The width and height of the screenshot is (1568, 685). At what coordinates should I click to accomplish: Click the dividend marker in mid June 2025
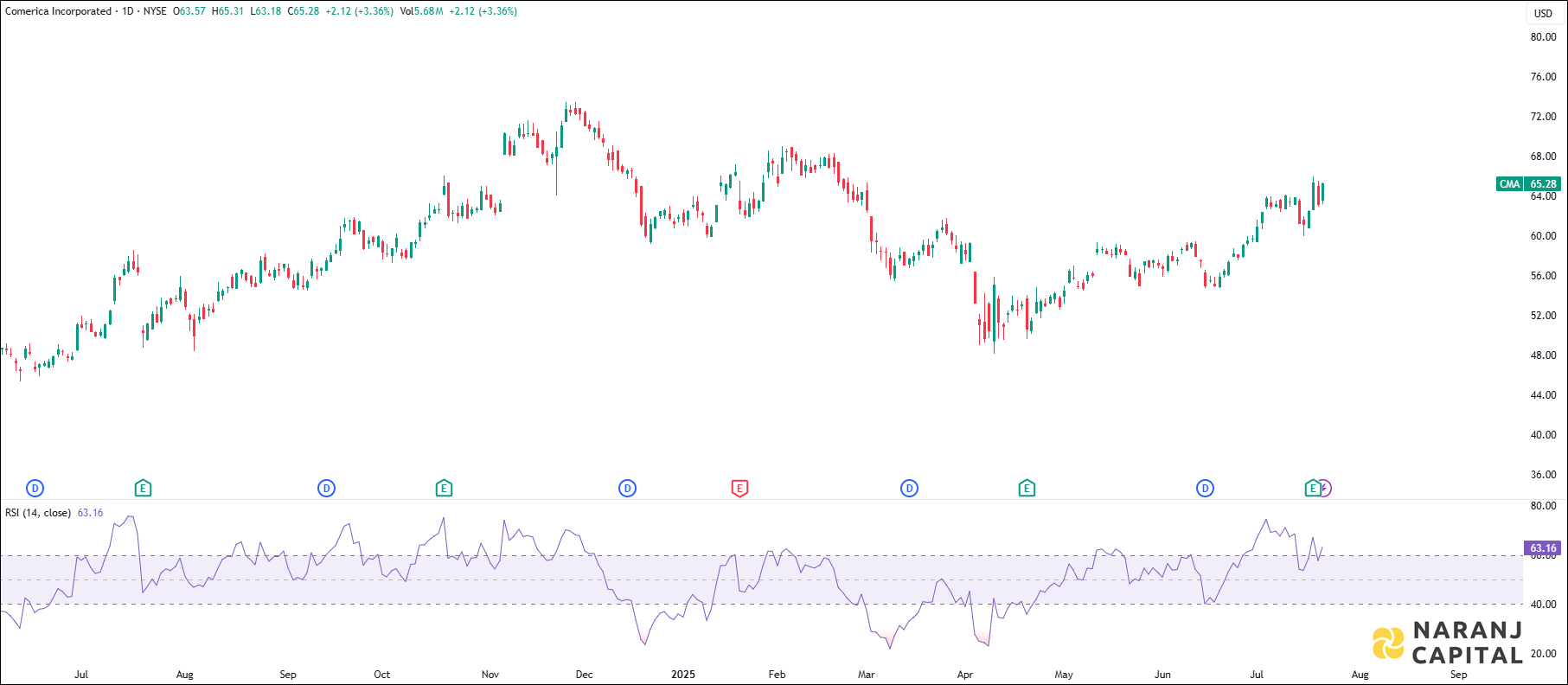coord(1205,489)
